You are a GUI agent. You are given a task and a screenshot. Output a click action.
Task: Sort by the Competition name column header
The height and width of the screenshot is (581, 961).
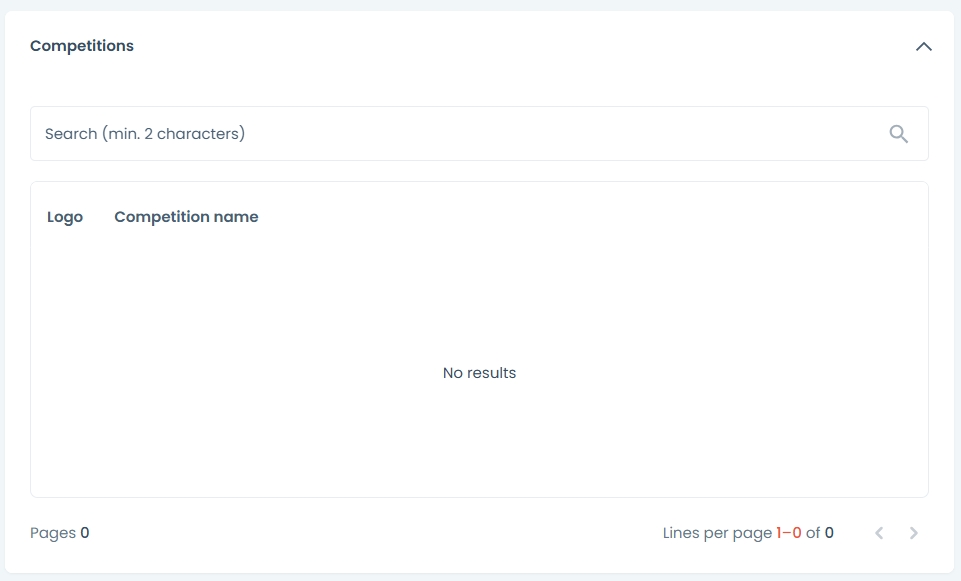tap(186, 217)
